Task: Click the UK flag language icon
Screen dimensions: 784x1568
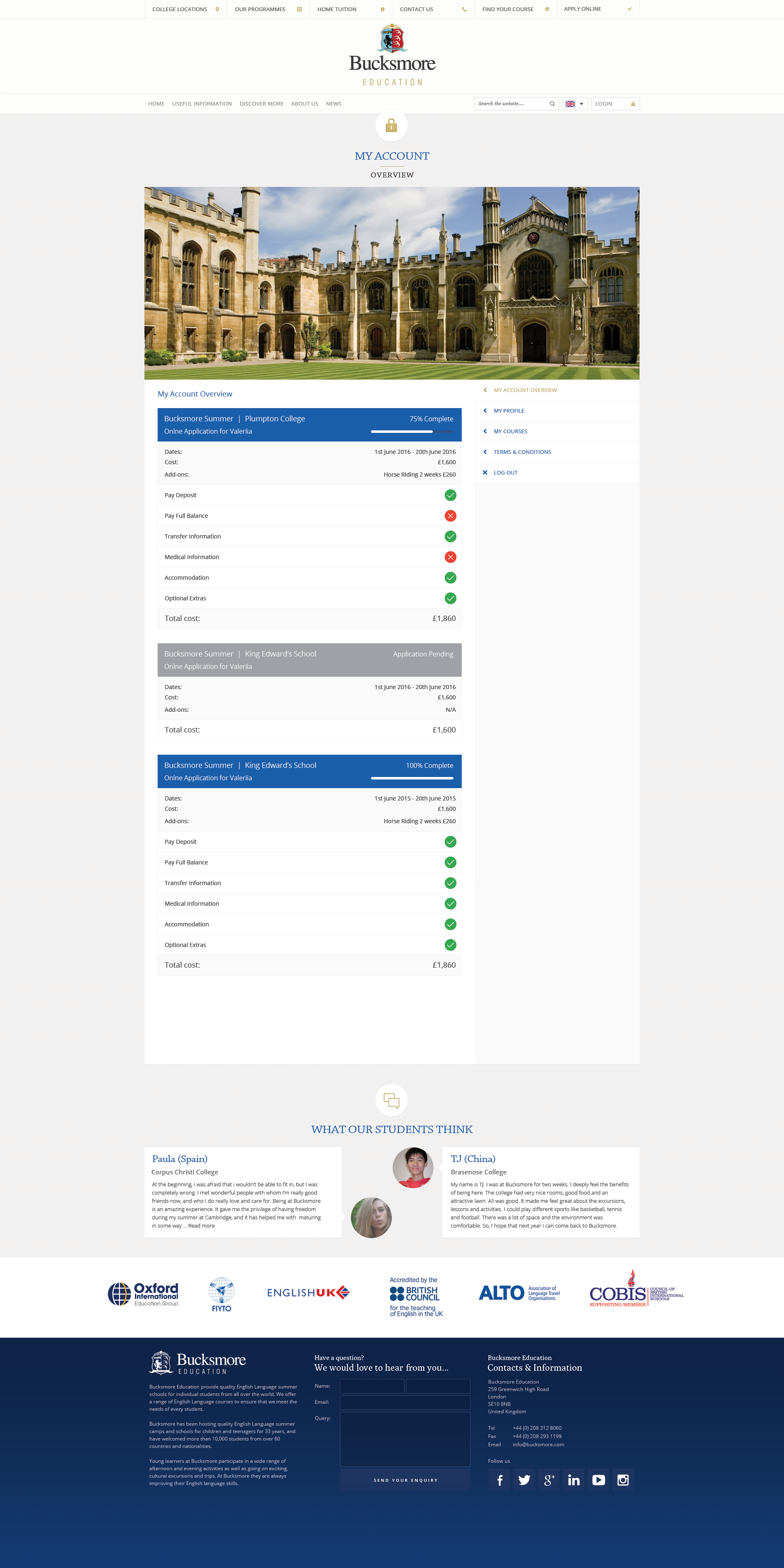Action: coord(570,104)
